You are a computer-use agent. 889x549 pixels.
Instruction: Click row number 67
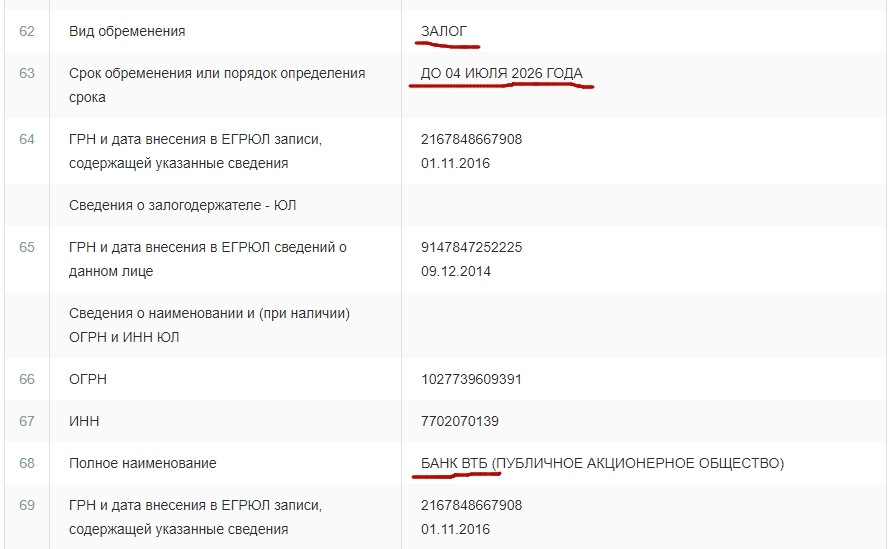pos(27,421)
